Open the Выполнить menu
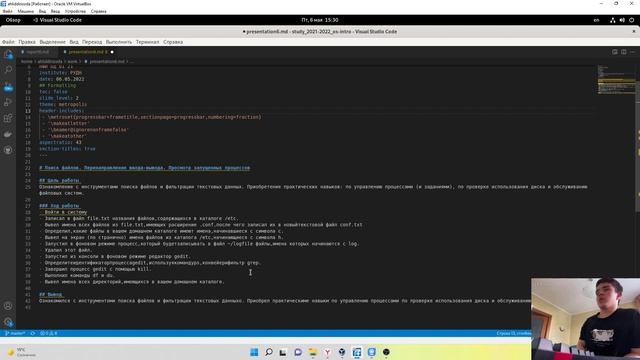640x360 pixels. 119,42
